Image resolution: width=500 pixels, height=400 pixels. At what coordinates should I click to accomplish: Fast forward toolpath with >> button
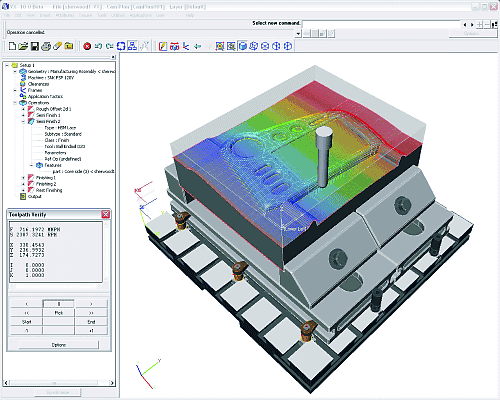91,313
